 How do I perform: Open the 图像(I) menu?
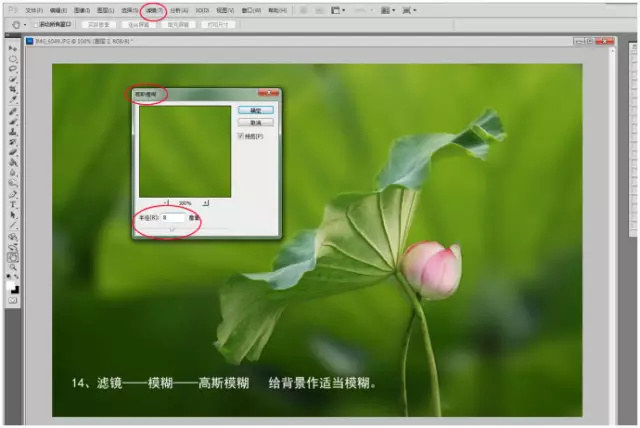pyautogui.click(x=82, y=10)
